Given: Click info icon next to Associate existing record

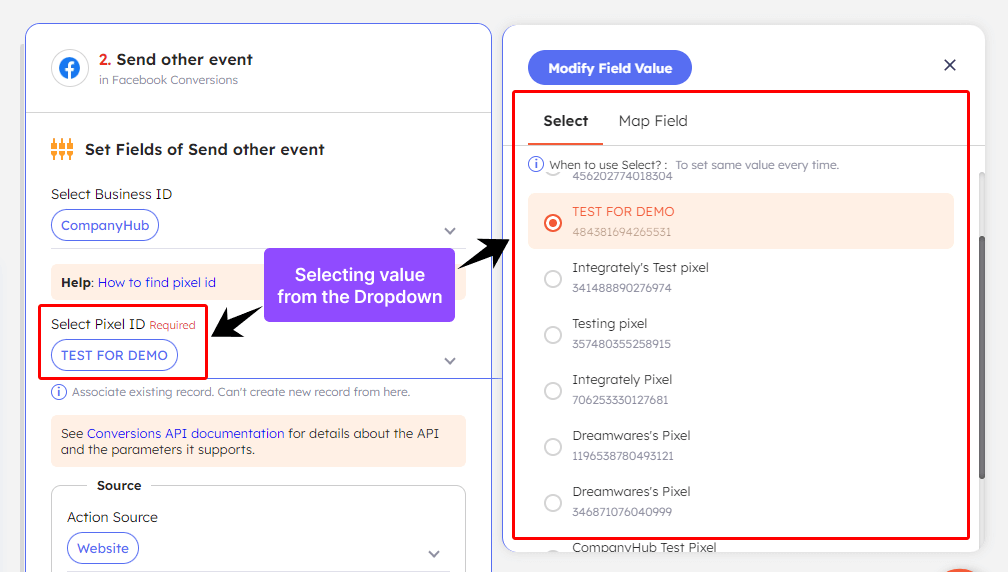Looking at the screenshot, I should coord(60,392).
